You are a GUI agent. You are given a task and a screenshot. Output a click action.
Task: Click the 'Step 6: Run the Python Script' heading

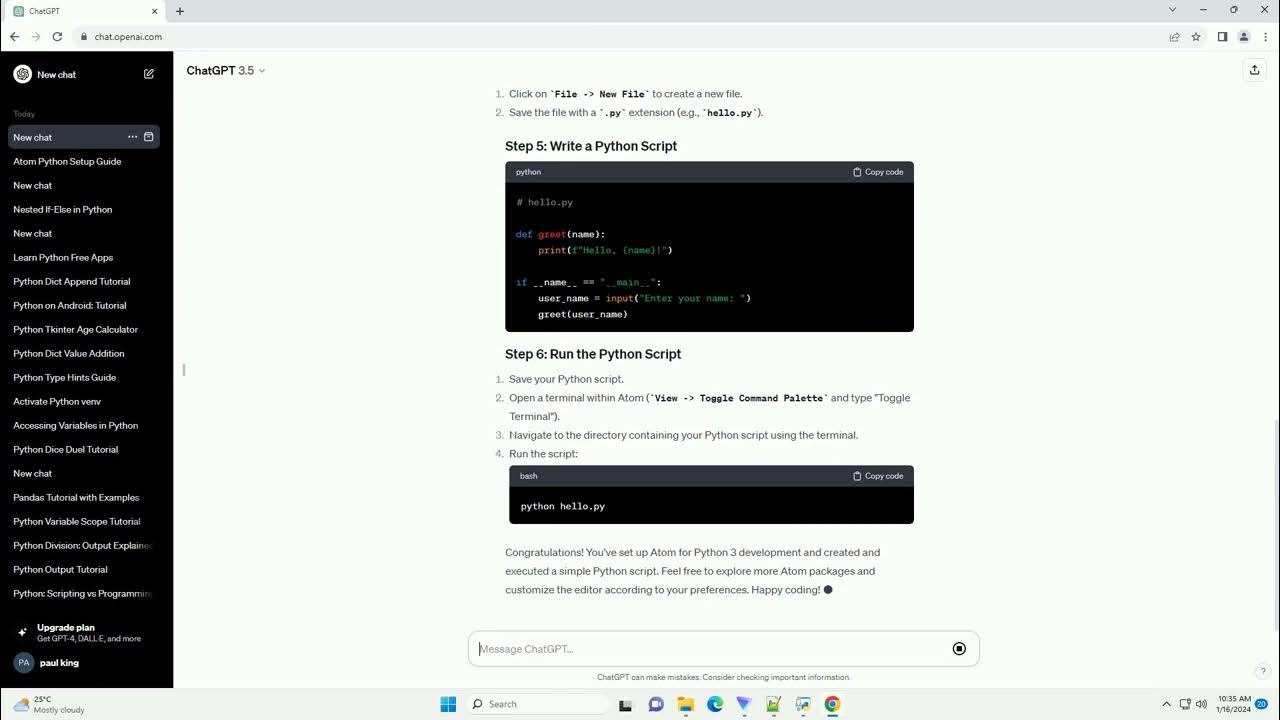(593, 354)
